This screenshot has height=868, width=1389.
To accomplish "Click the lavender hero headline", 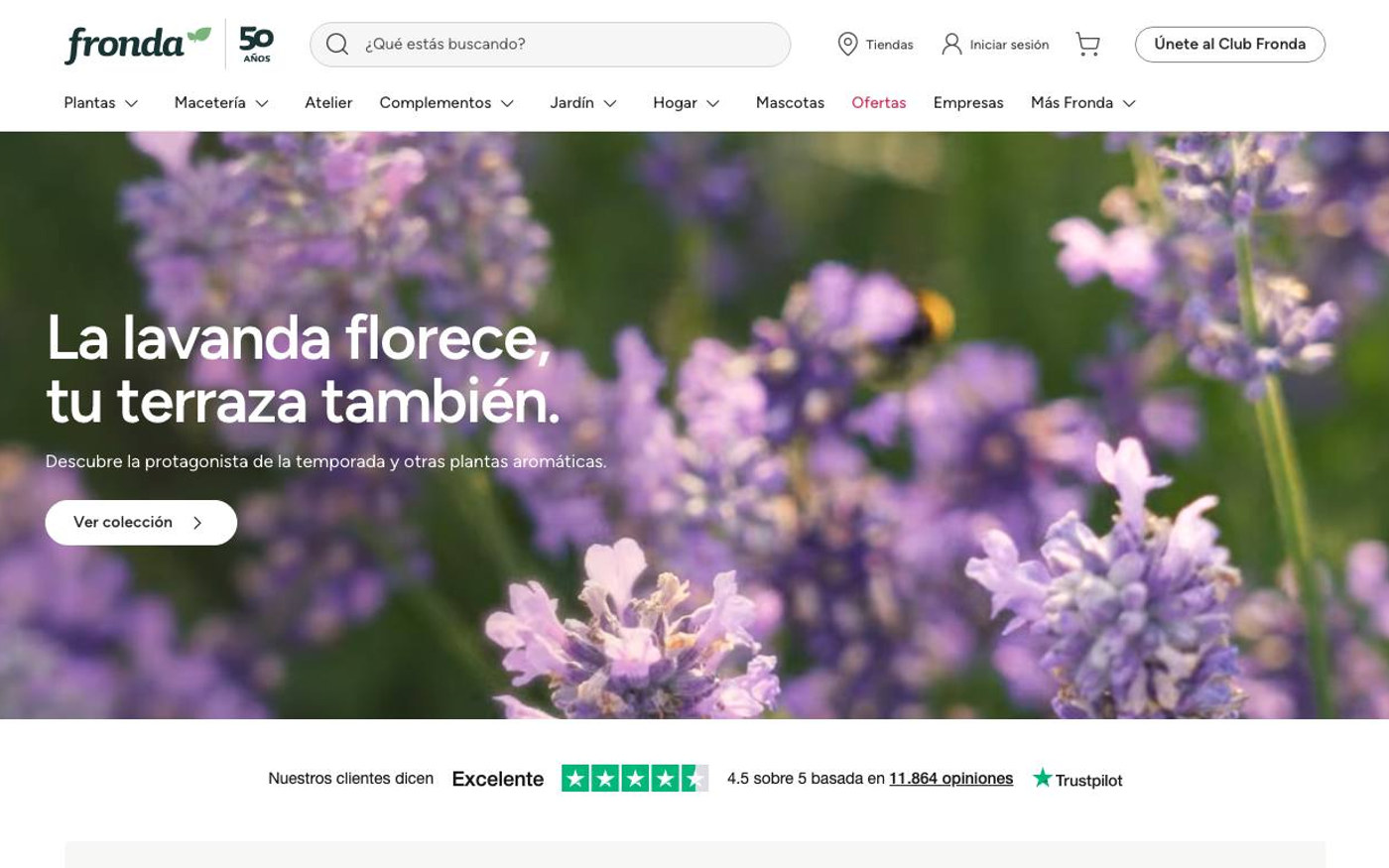I will point(303,369).
